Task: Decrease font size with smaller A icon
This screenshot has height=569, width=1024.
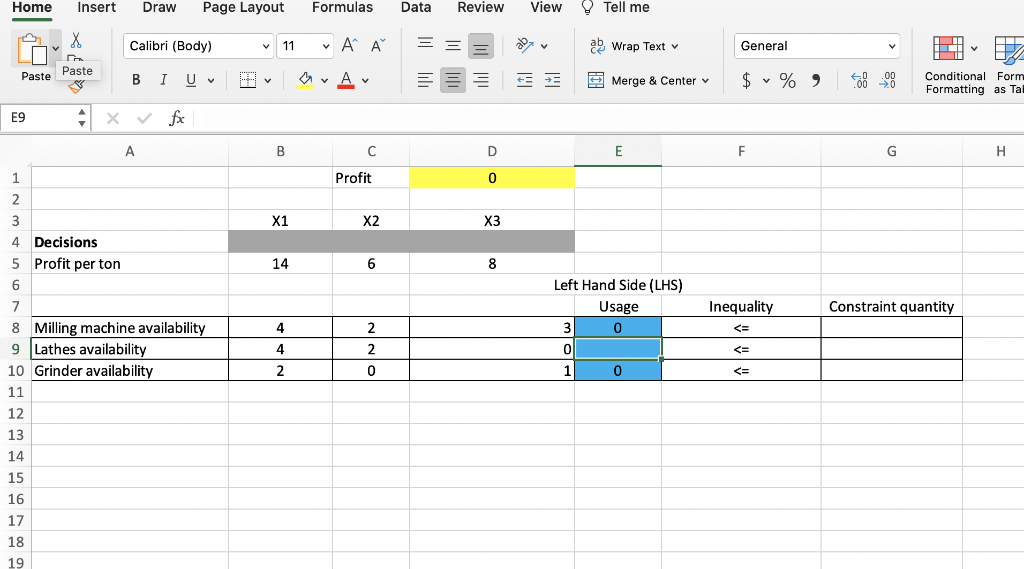Action: 378,45
